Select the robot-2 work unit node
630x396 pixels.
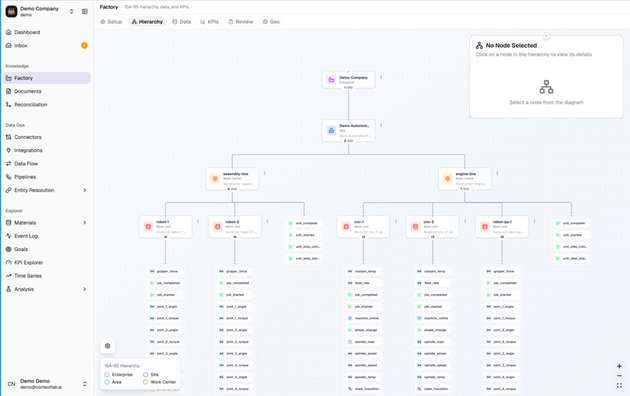pyautogui.click(x=235, y=227)
